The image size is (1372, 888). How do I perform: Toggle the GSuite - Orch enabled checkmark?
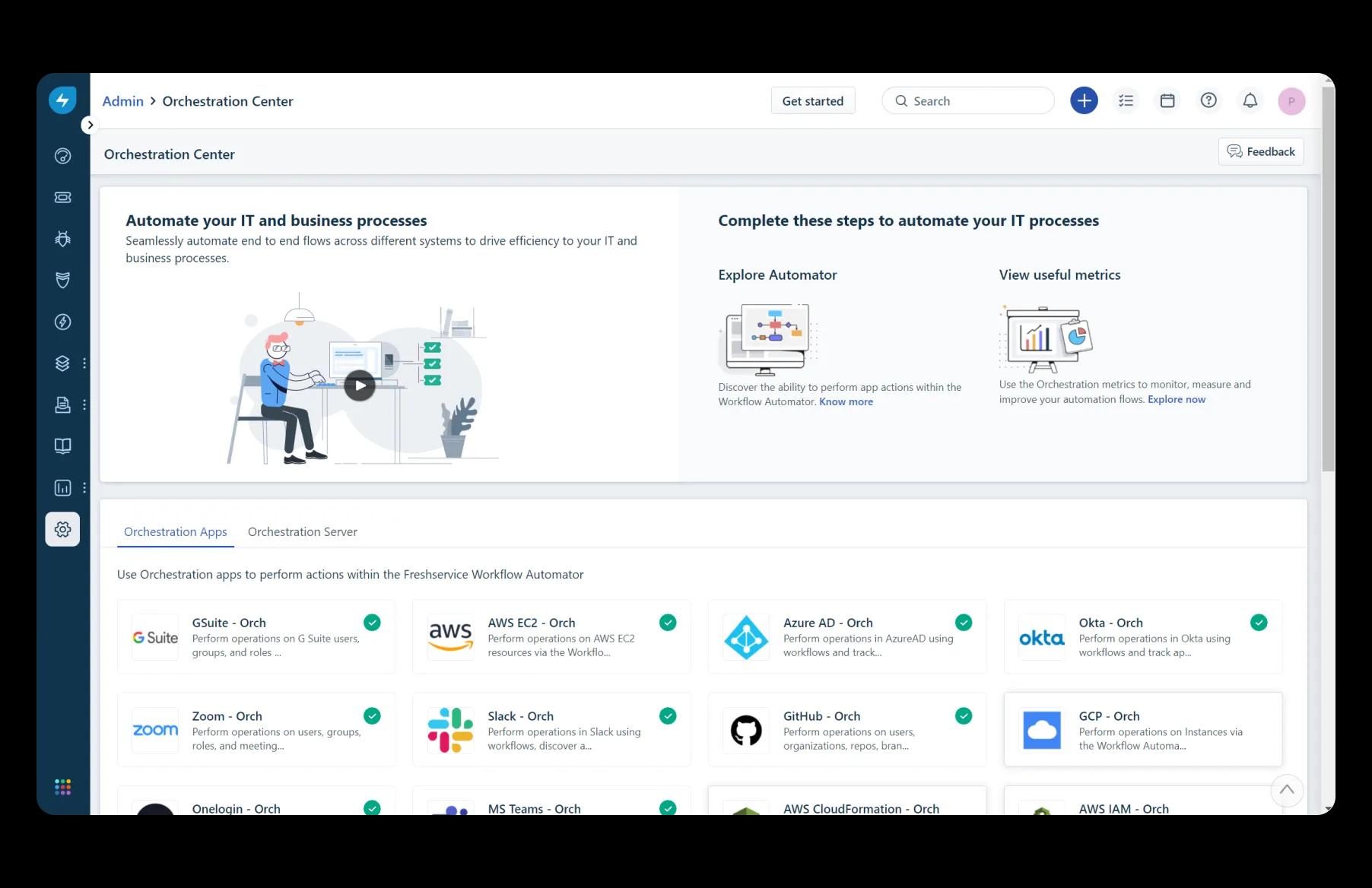(x=372, y=623)
